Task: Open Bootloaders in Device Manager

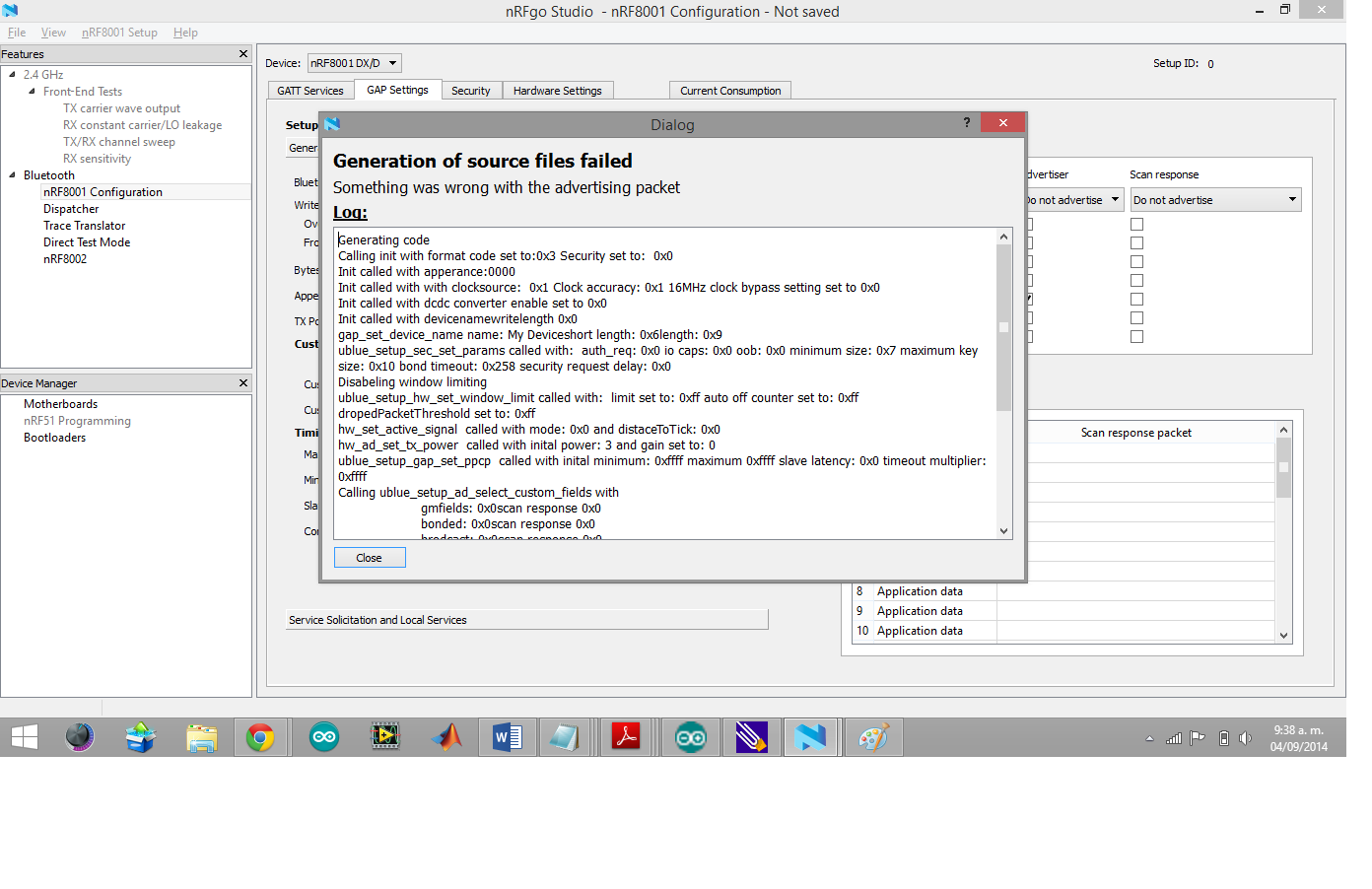Action: 54,438
